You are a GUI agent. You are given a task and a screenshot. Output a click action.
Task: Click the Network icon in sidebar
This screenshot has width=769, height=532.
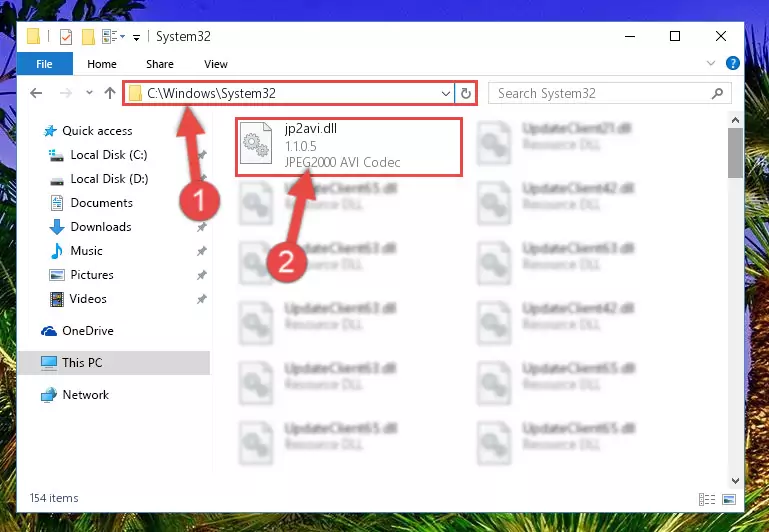coord(49,395)
